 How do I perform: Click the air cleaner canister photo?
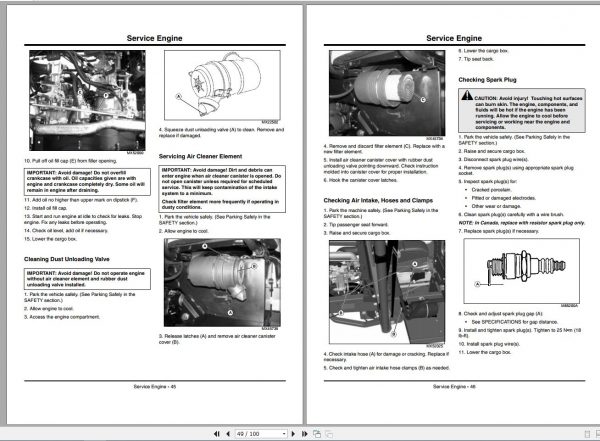222,283
